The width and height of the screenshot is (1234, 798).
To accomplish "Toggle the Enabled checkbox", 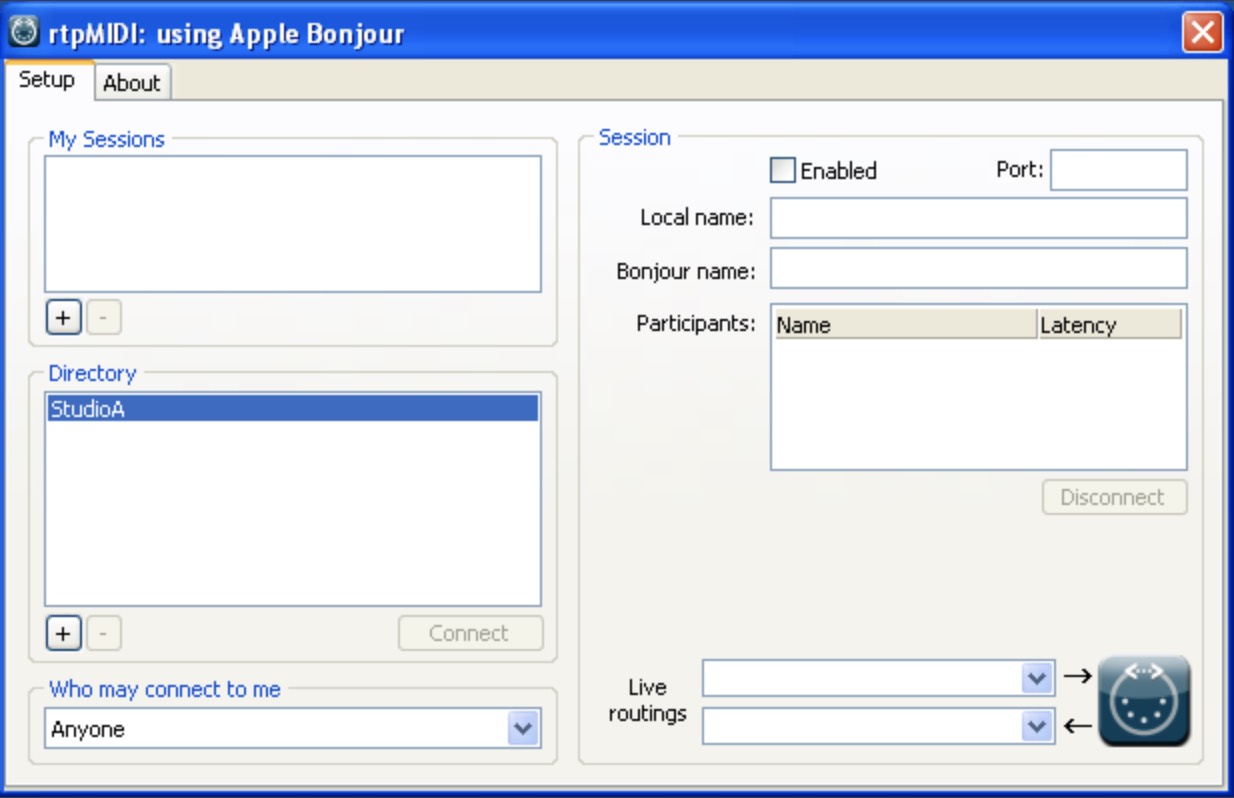I will 782,170.
